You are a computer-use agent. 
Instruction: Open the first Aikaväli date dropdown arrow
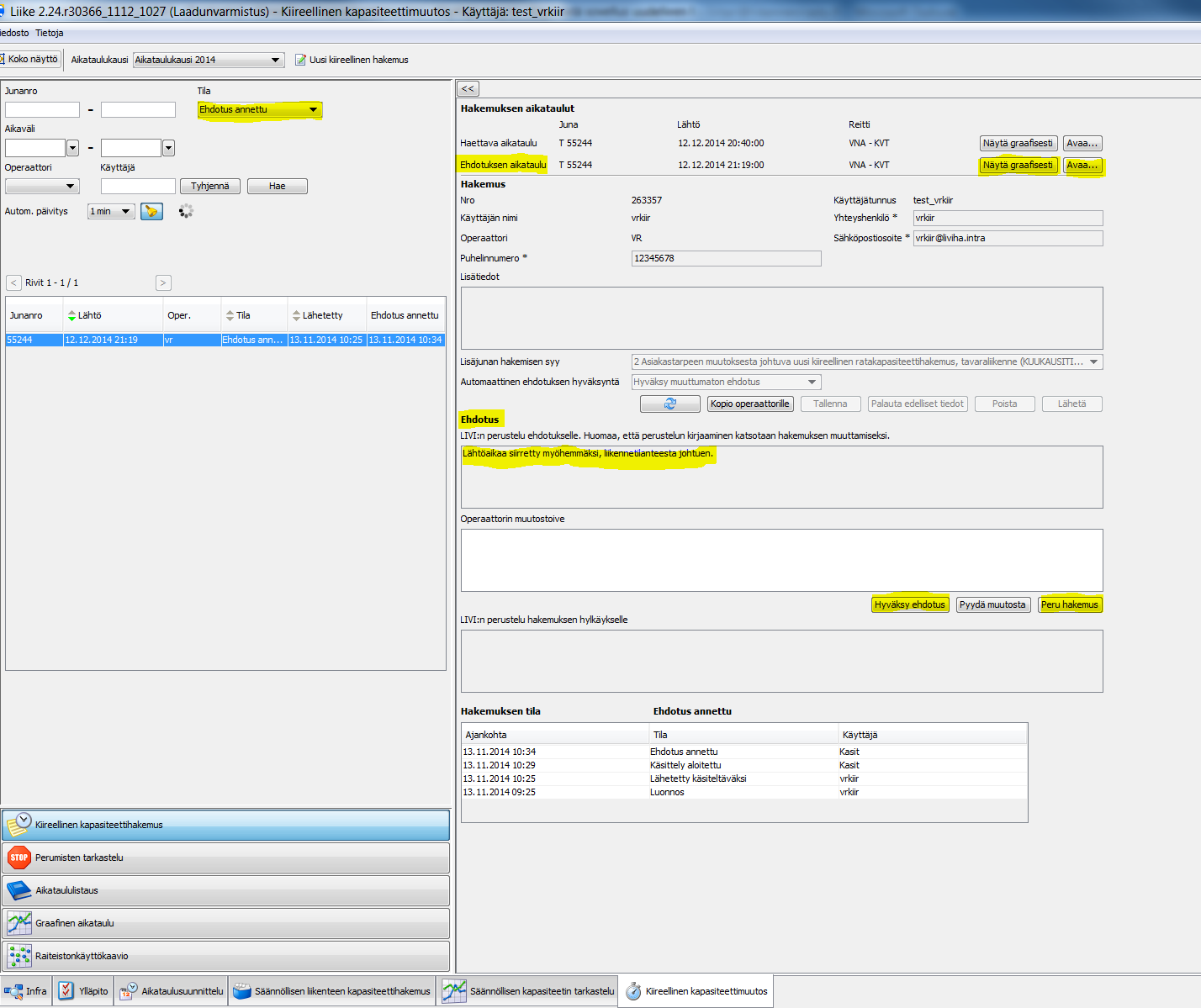pyautogui.click(x=72, y=148)
